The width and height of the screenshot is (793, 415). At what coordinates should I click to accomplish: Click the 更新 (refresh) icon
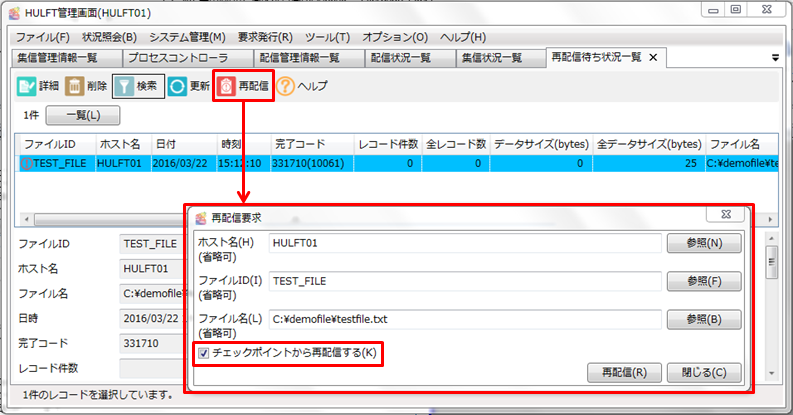click(177, 86)
